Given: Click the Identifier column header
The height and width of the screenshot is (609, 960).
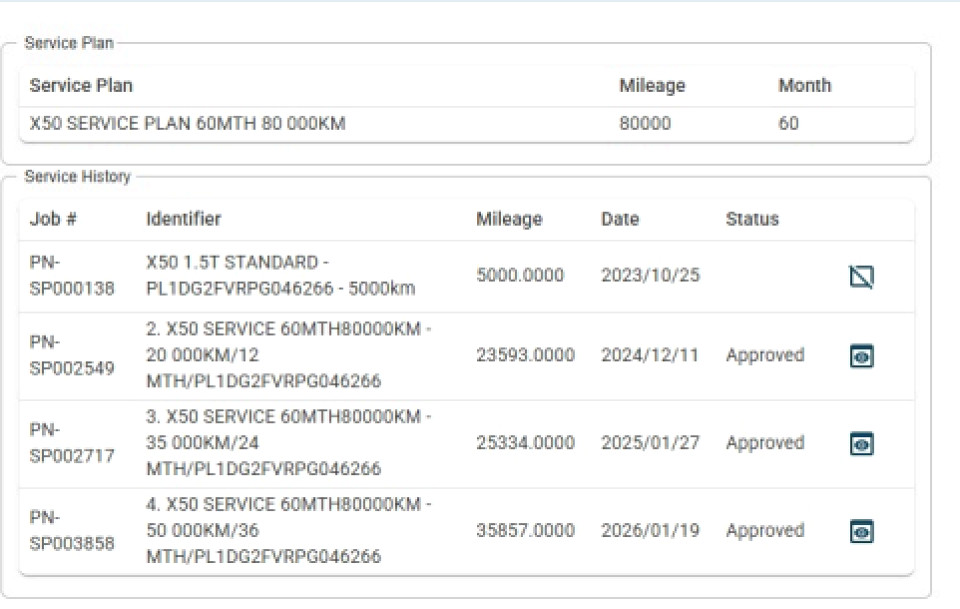Looking at the screenshot, I should pyautogui.click(x=183, y=219).
